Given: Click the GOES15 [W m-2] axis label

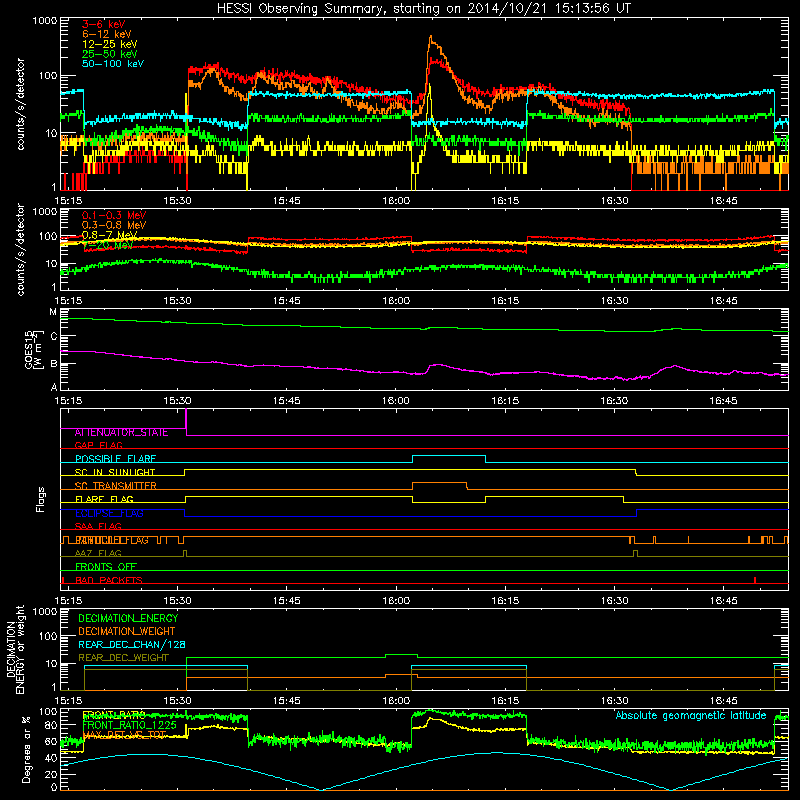Looking at the screenshot, I should (x=32, y=349).
